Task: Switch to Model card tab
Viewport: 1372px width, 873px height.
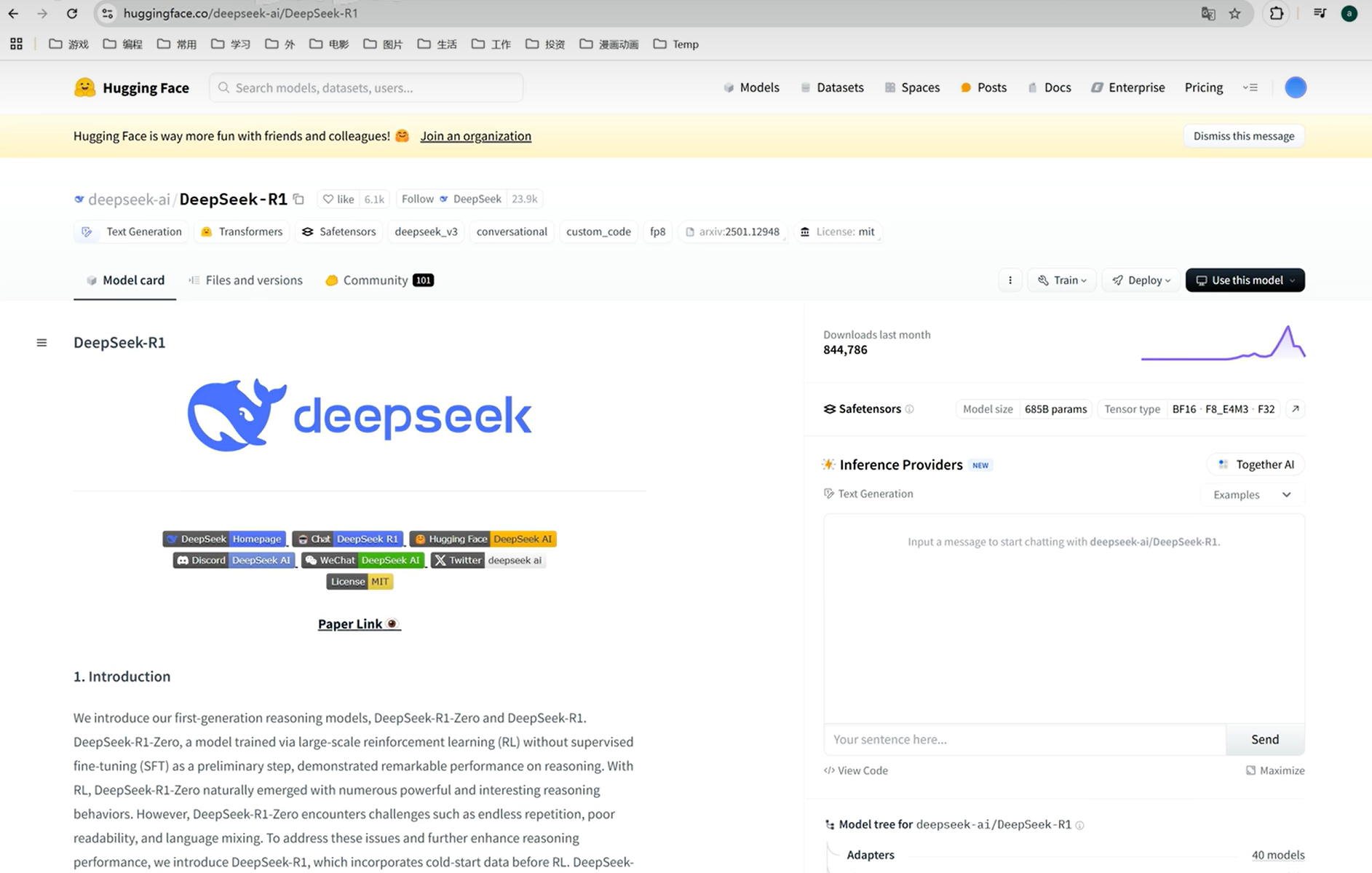Action: point(125,280)
